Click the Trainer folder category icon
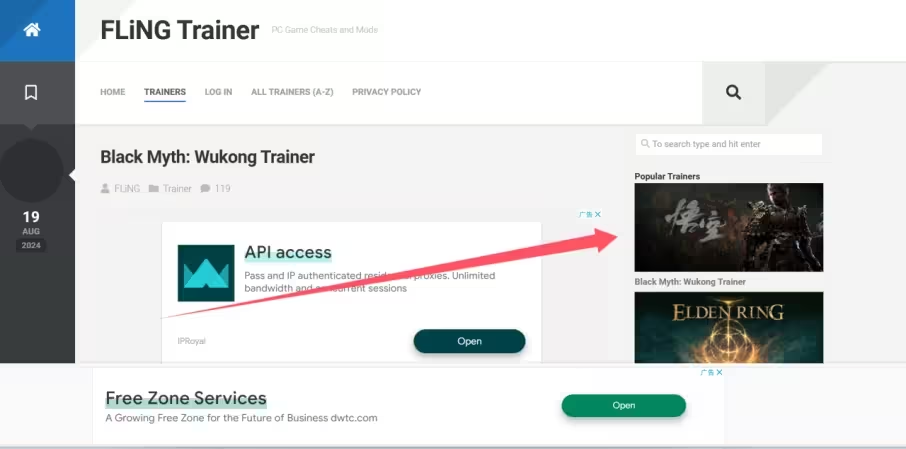This screenshot has width=906, height=449. pyautogui.click(x=154, y=188)
